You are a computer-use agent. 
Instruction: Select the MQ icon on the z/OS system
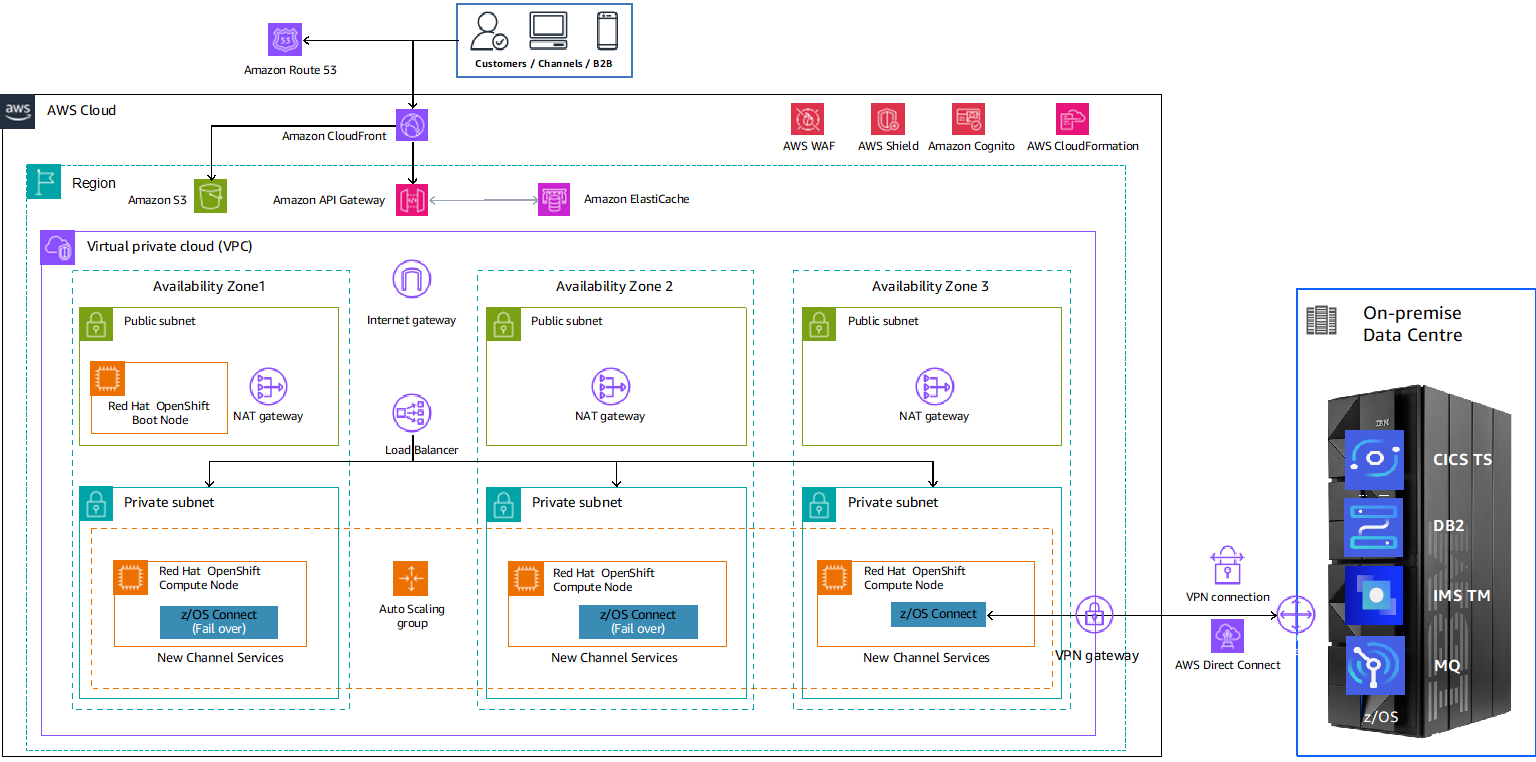(1374, 665)
